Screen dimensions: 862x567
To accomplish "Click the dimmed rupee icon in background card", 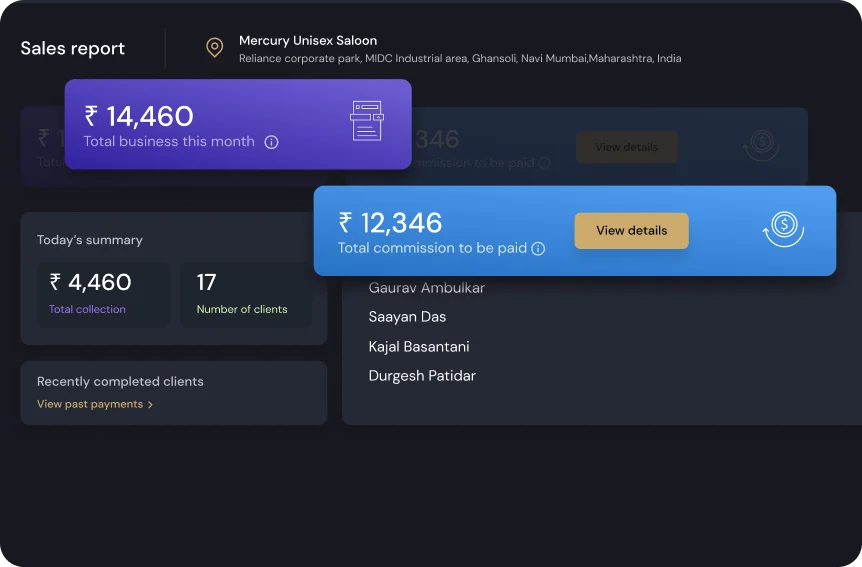I will pyautogui.click(x=760, y=146).
